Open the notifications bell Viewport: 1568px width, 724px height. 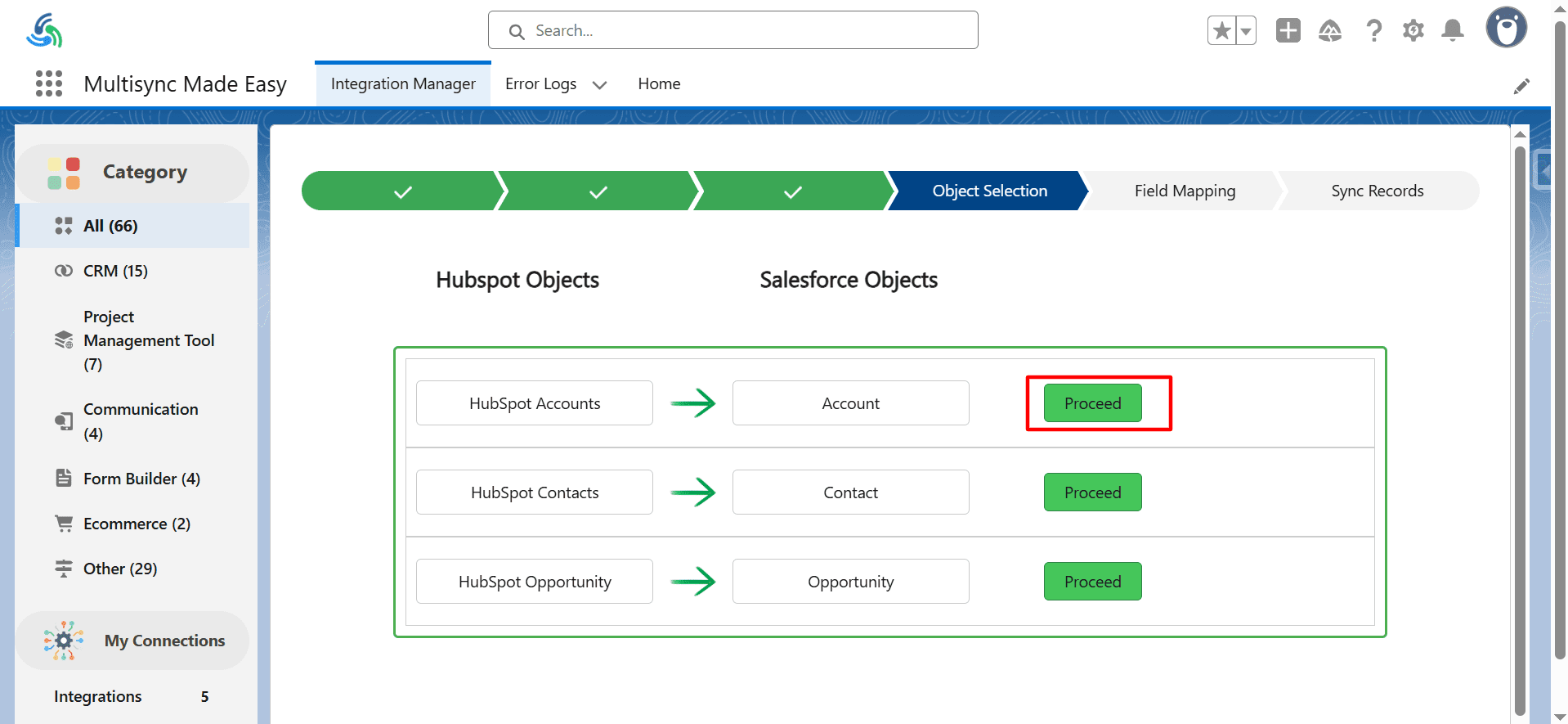(1452, 31)
